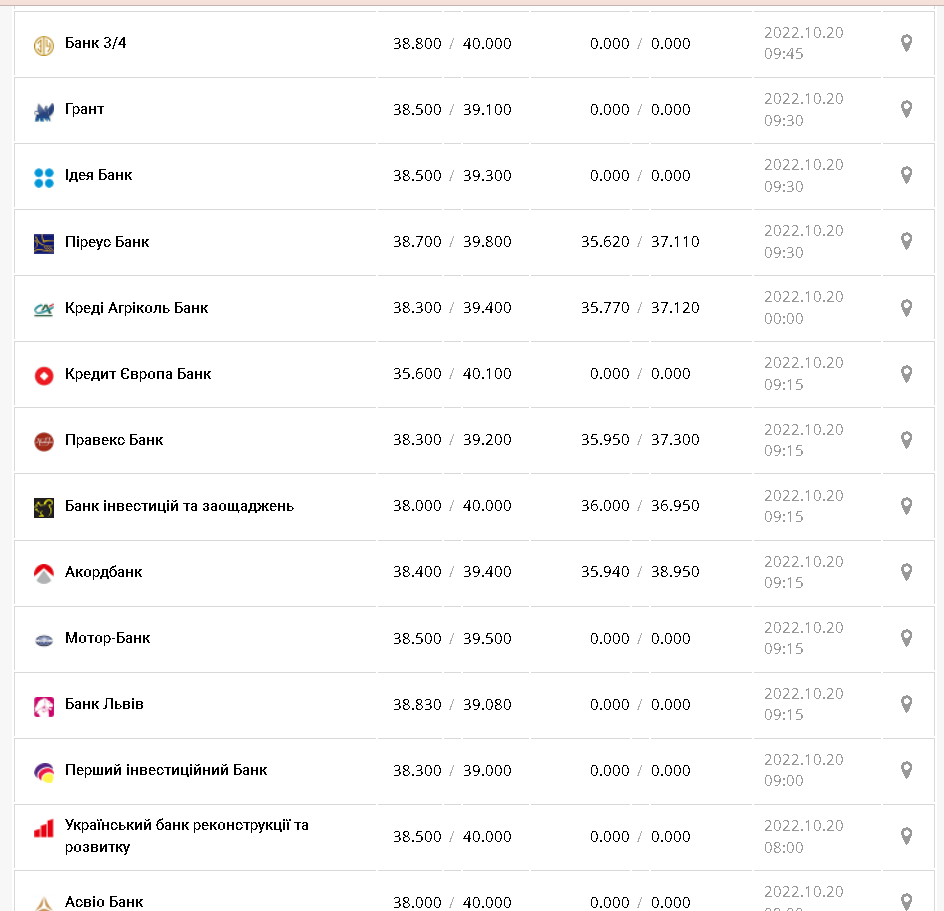944x911 pixels.
Task: Click the Мотор-Банк logo icon
Action: [x=44, y=639]
